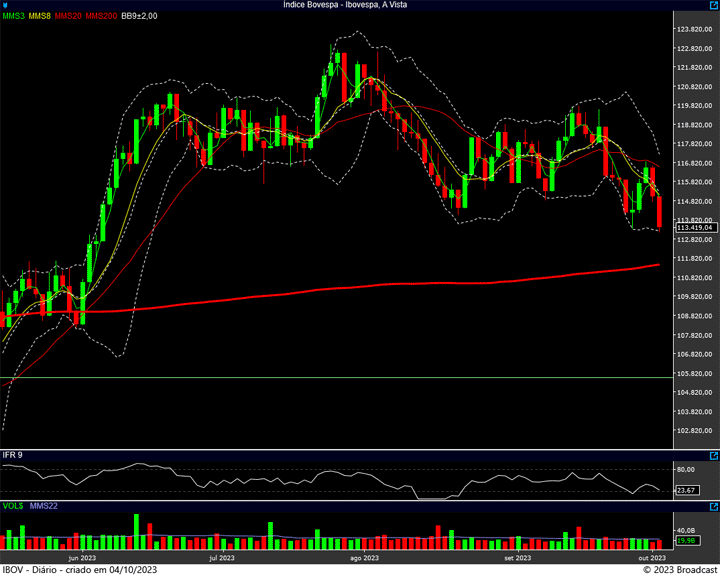
Task: Click the ago 2023 label on the date axis
Action: tap(363, 557)
